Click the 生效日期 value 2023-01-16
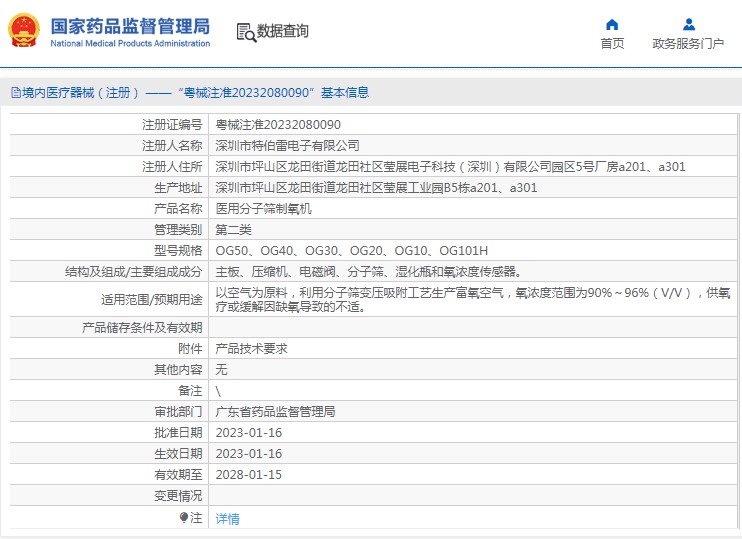The height and width of the screenshot is (539, 742). click(x=248, y=454)
